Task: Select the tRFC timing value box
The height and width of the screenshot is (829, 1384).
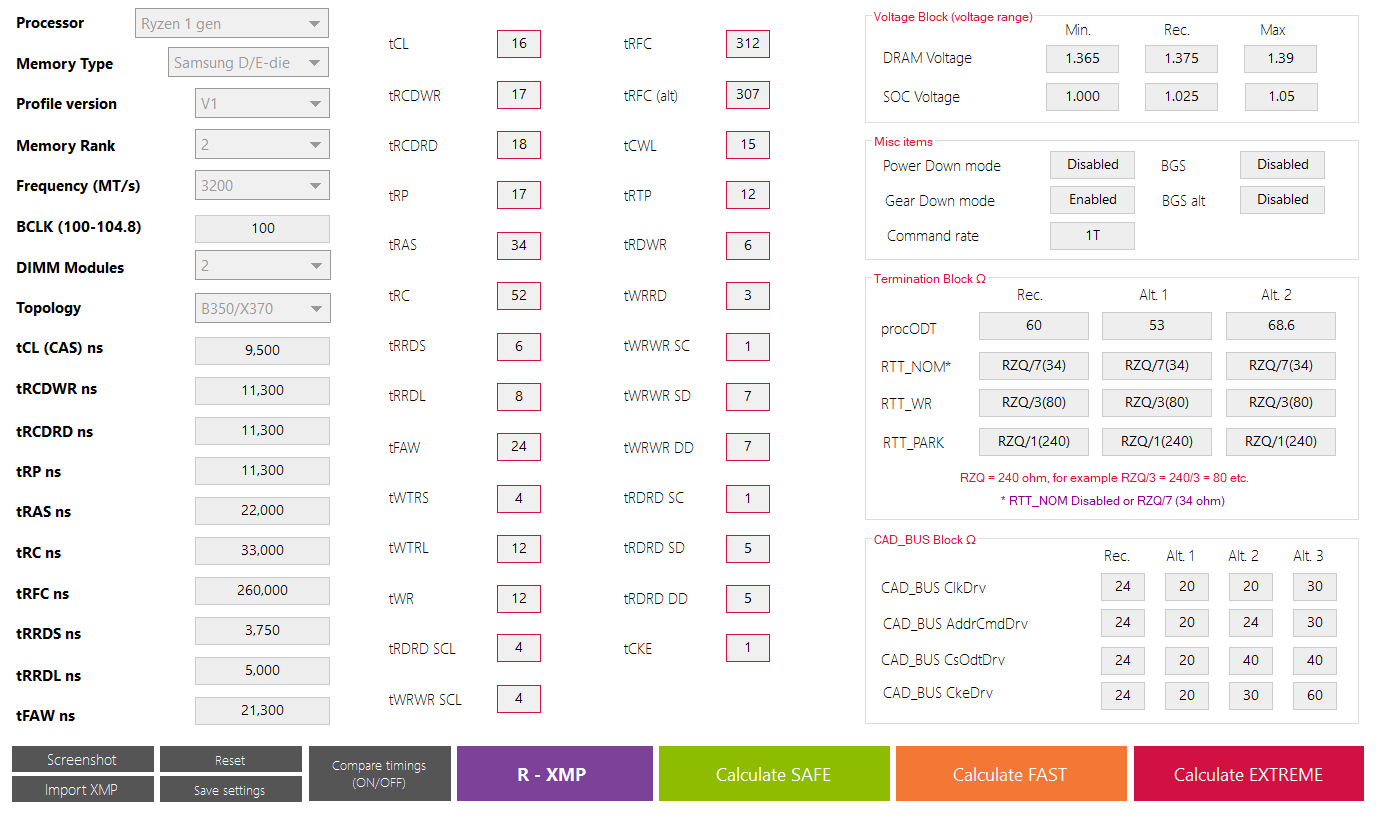Action: (747, 44)
